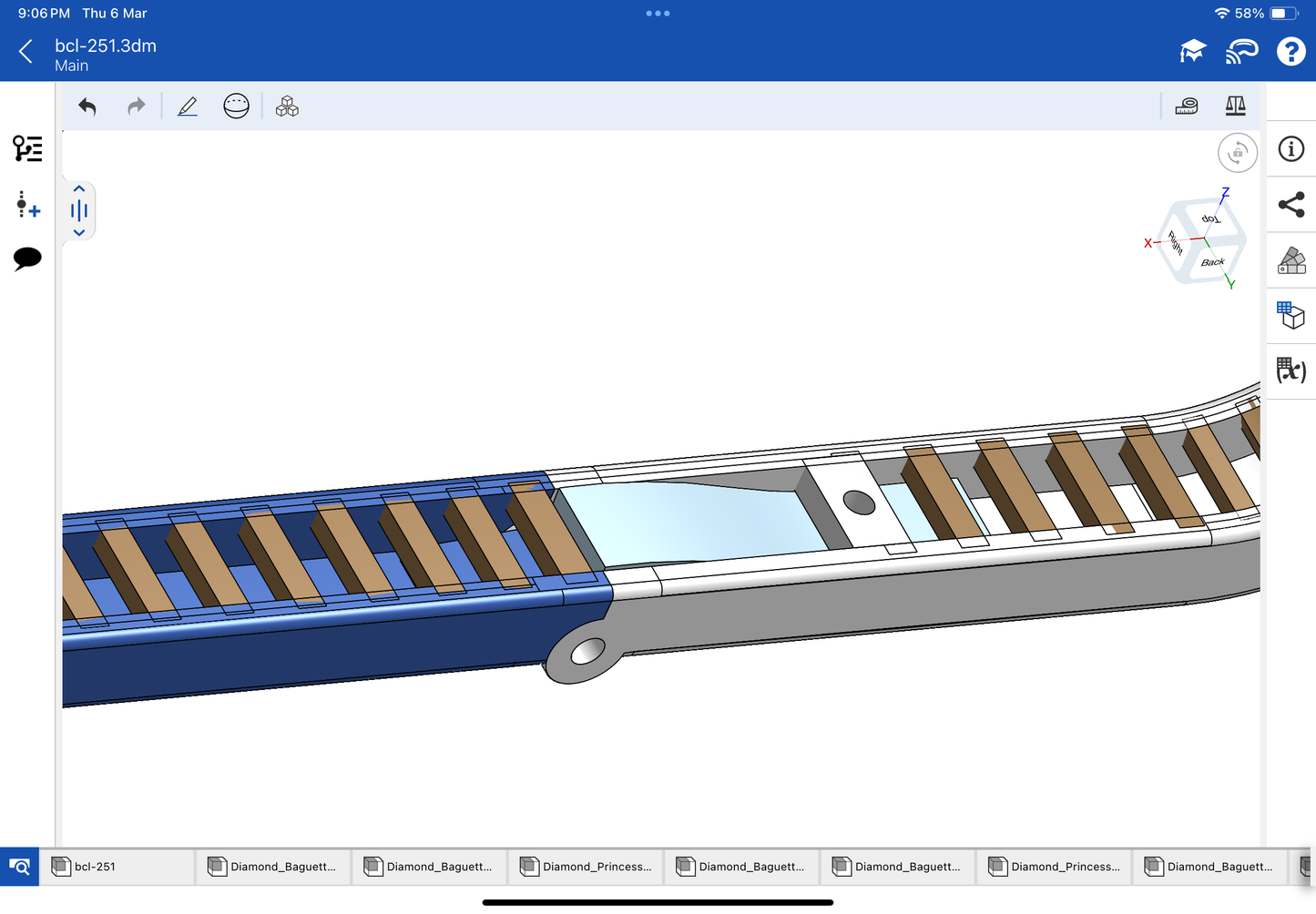Open the feature list panel
The height and width of the screenshot is (914, 1316).
pos(27,148)
